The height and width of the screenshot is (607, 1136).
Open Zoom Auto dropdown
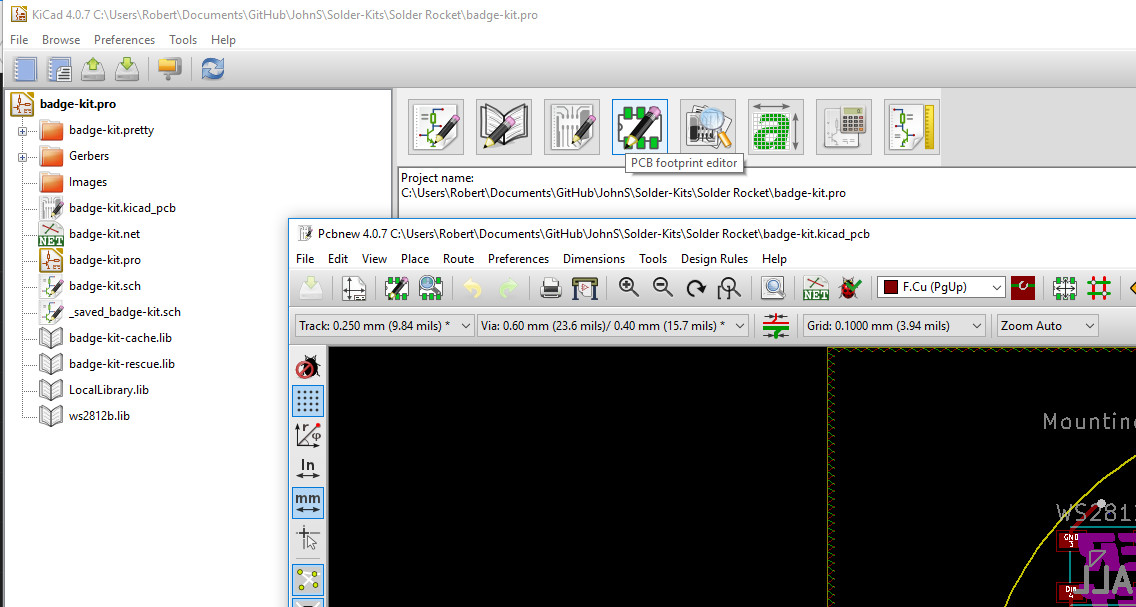pyautogui.click(x=1048, y=326)
